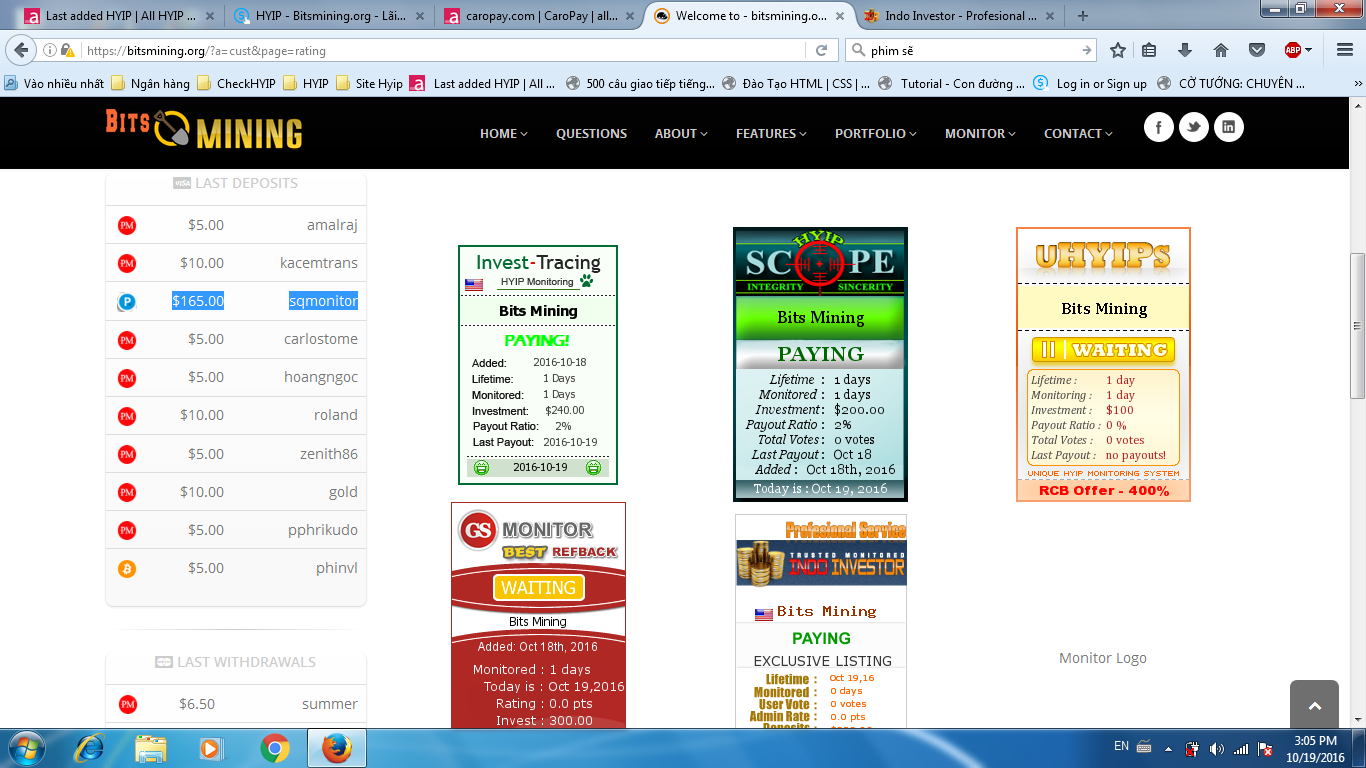This screenshot has width=1366, height=768.
Task: Switch to the 'HYIP - Bitsmining.org' tab
Action: coord(330,16)
